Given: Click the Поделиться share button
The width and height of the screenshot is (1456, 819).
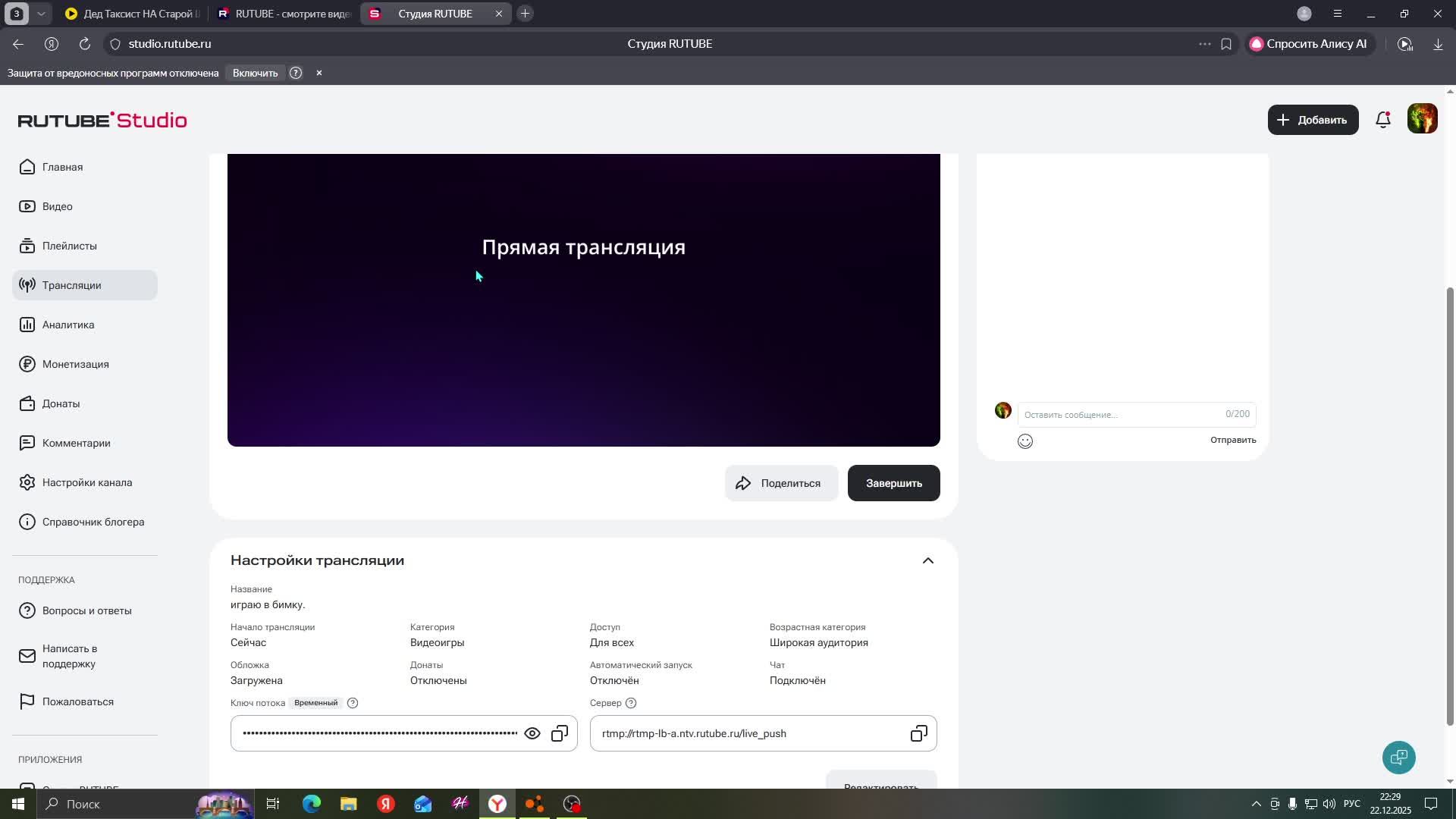Looking at the screenshot, I should click(x=780, y=483).
